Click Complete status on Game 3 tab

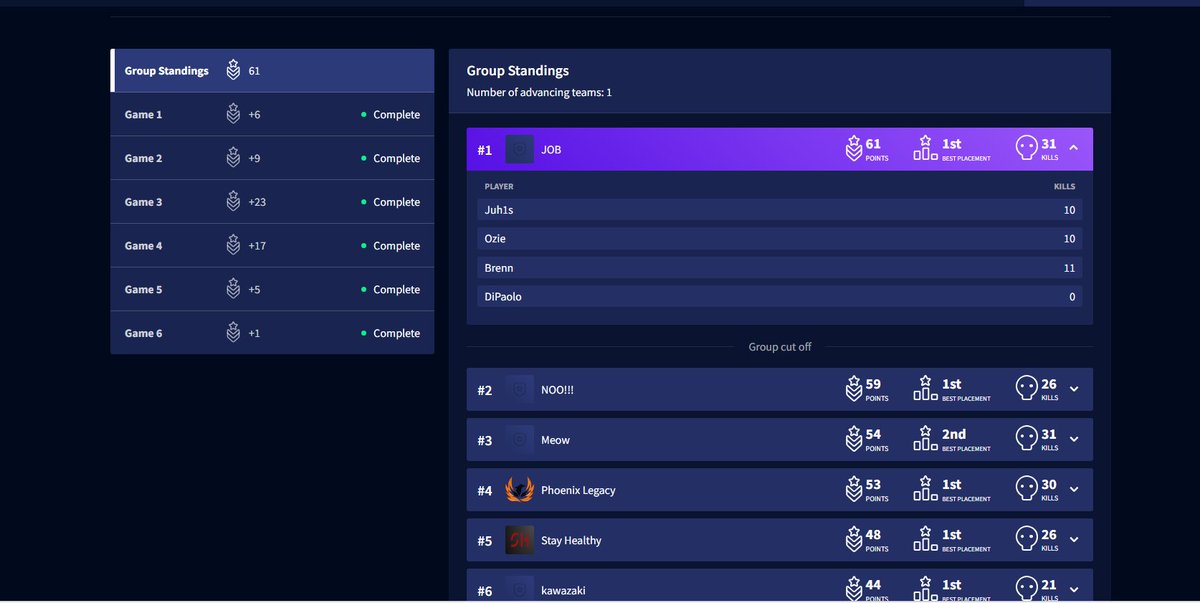397,202
